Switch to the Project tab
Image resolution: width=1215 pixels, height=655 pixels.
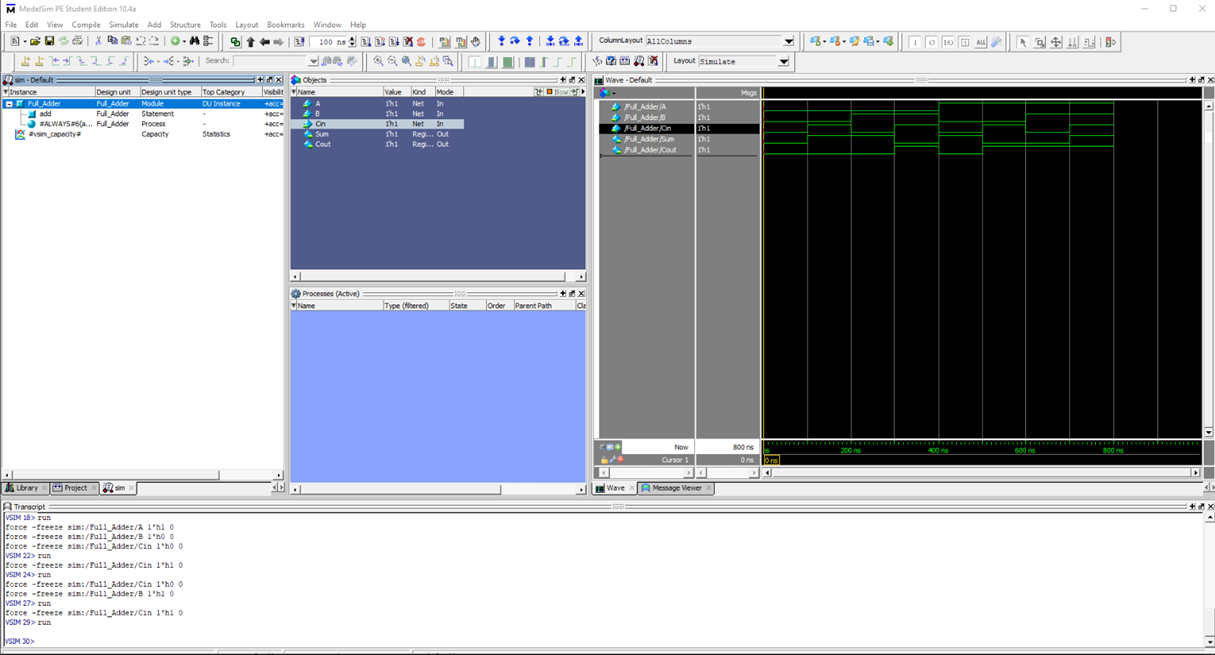(x=76, y=488)
